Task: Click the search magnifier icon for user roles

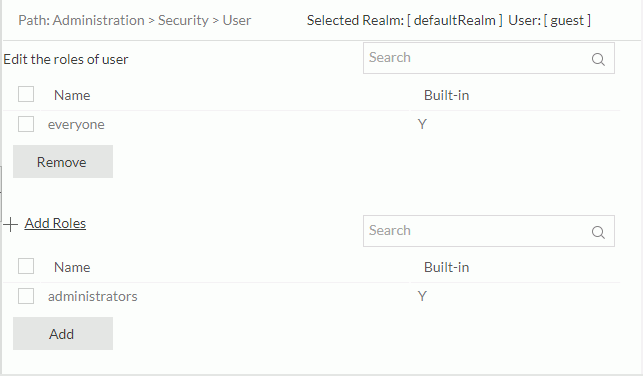Action: (598, 59)
